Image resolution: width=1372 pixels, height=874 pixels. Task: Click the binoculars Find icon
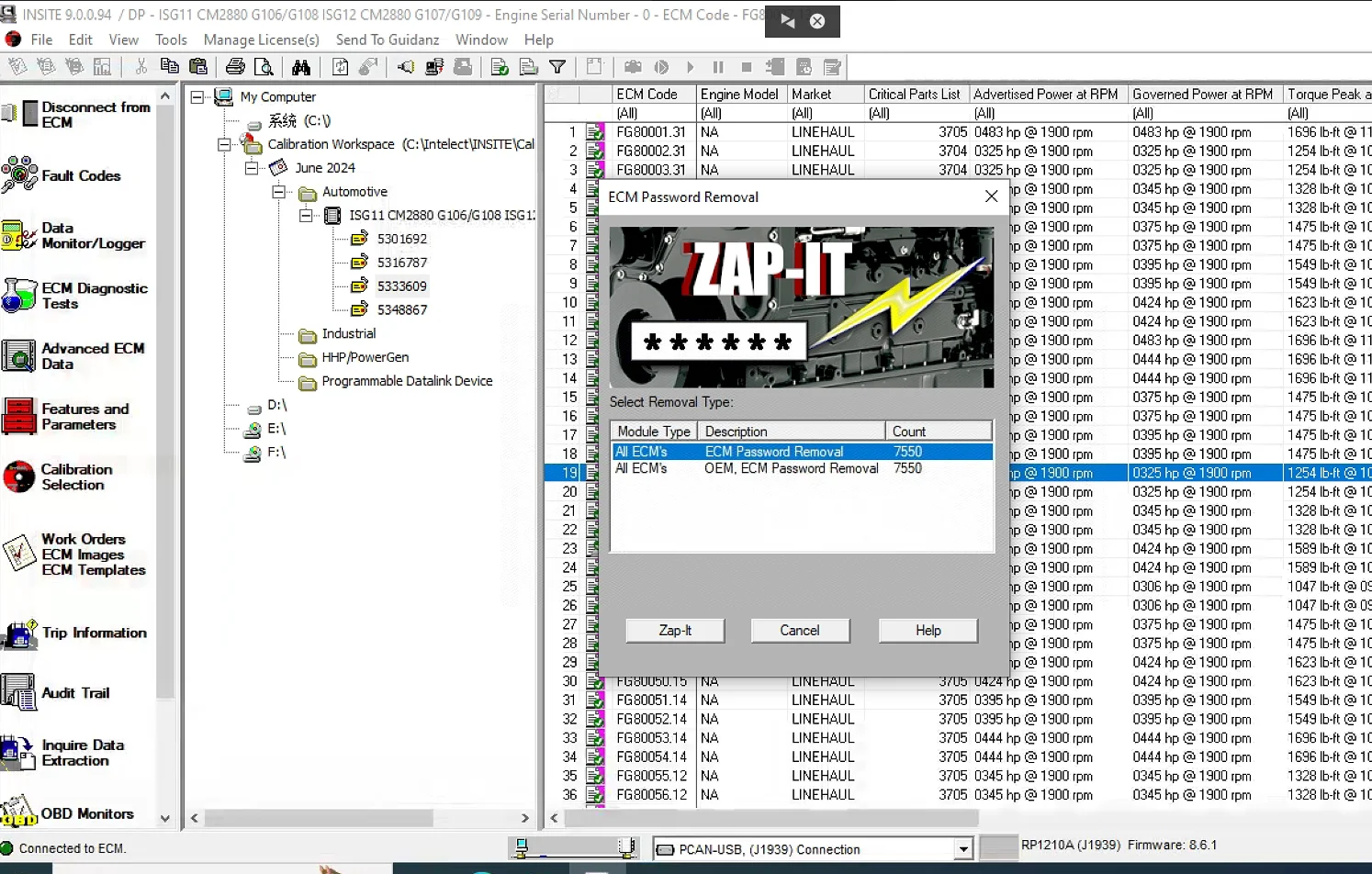coord(301,67)
